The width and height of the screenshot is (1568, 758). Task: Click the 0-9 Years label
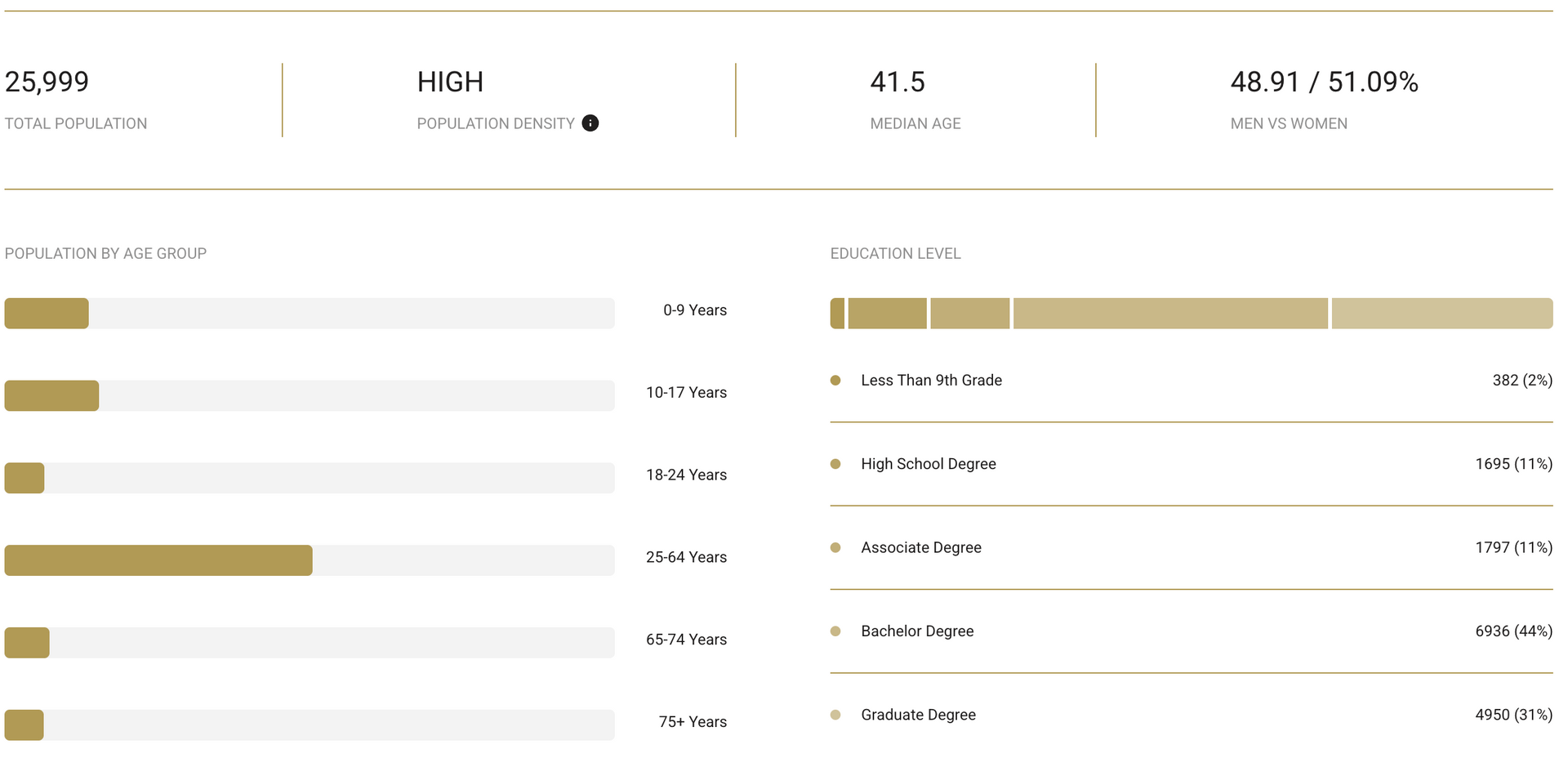[695, 310]
